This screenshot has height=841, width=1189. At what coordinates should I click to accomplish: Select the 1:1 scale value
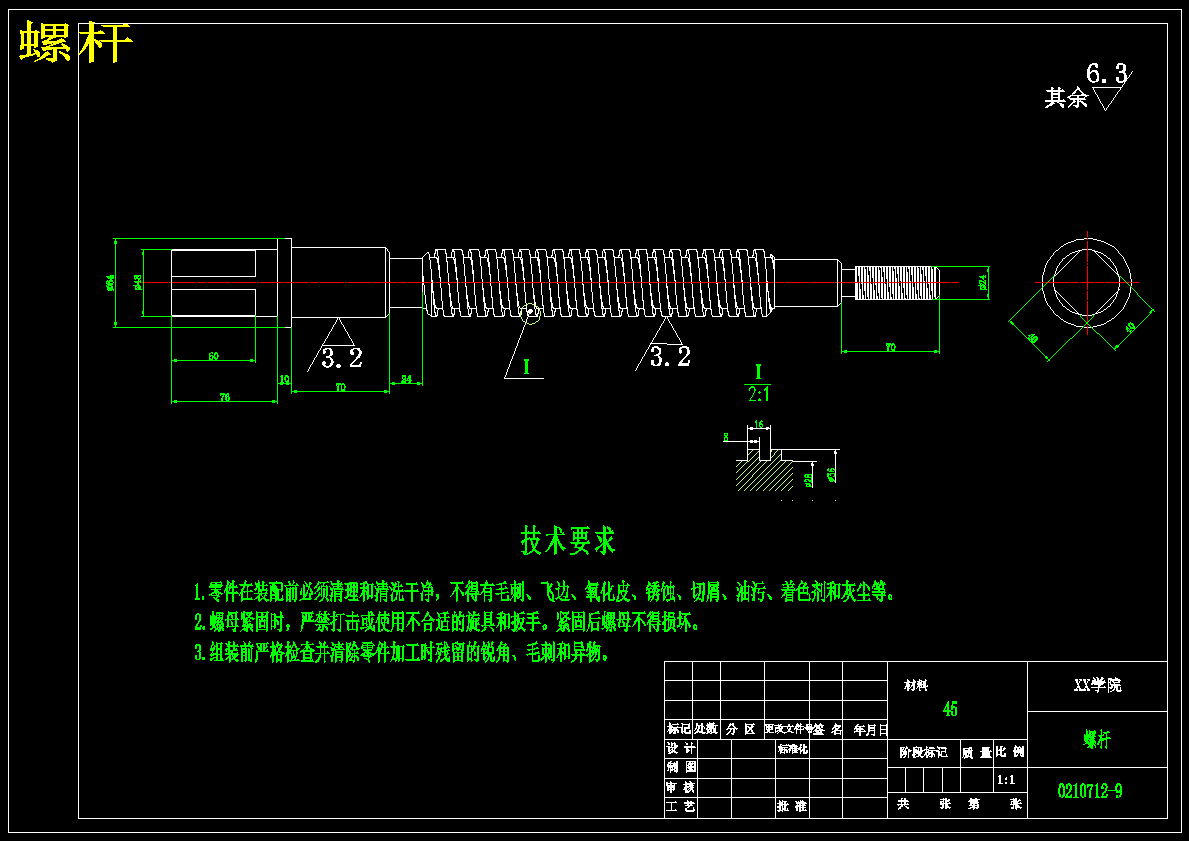coord(1005,780)
